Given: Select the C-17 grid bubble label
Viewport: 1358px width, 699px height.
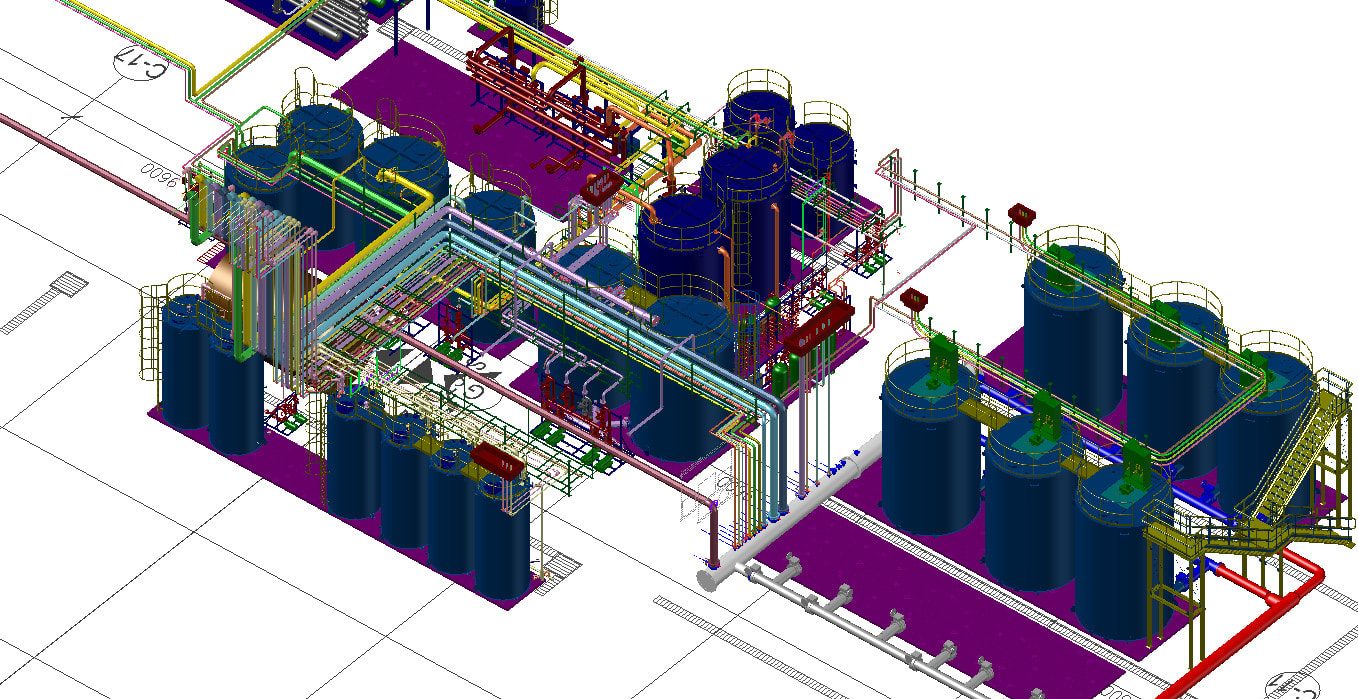Looking at the screenshot, I should click(x=143, y=62).
